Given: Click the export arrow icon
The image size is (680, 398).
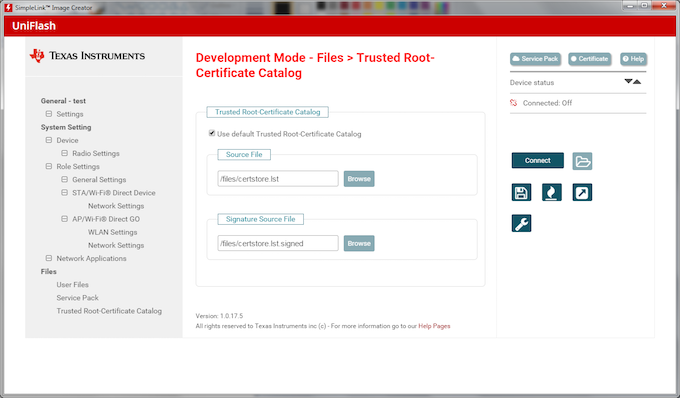Looking at the screenshot, I should tap(582, 192).
